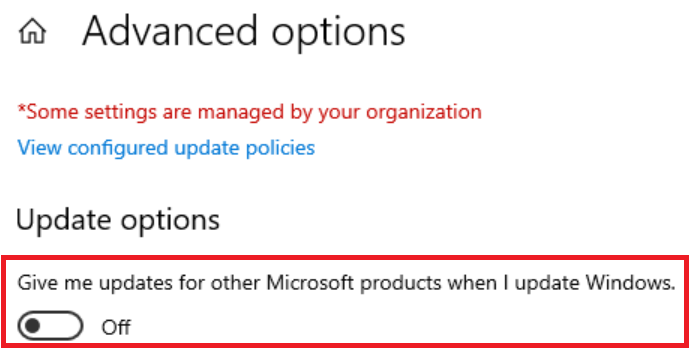Go to Settings home via house icon

coord(32,32)
